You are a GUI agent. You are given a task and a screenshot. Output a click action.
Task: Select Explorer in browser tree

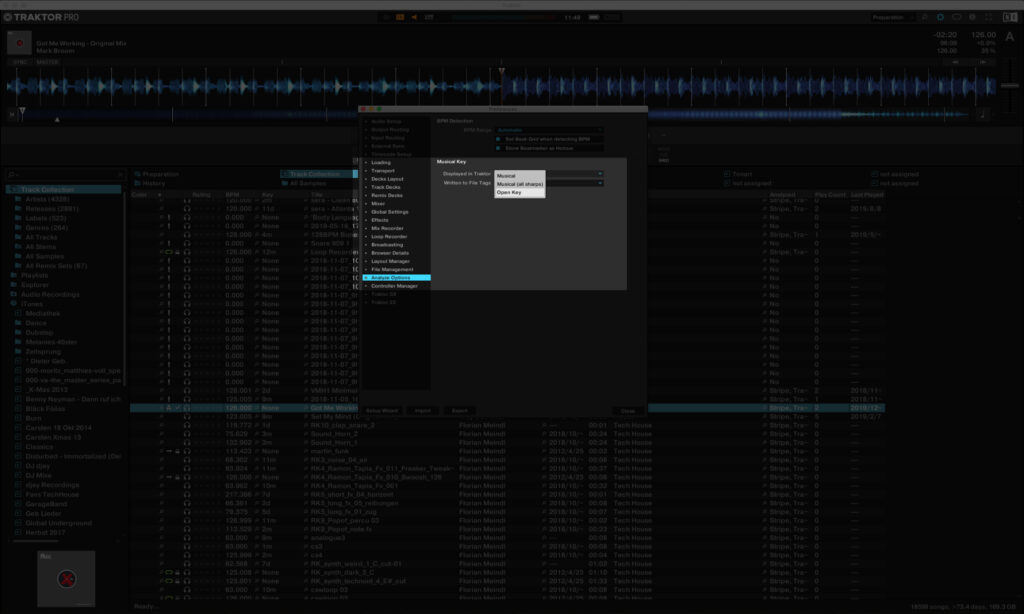point(35,285)
